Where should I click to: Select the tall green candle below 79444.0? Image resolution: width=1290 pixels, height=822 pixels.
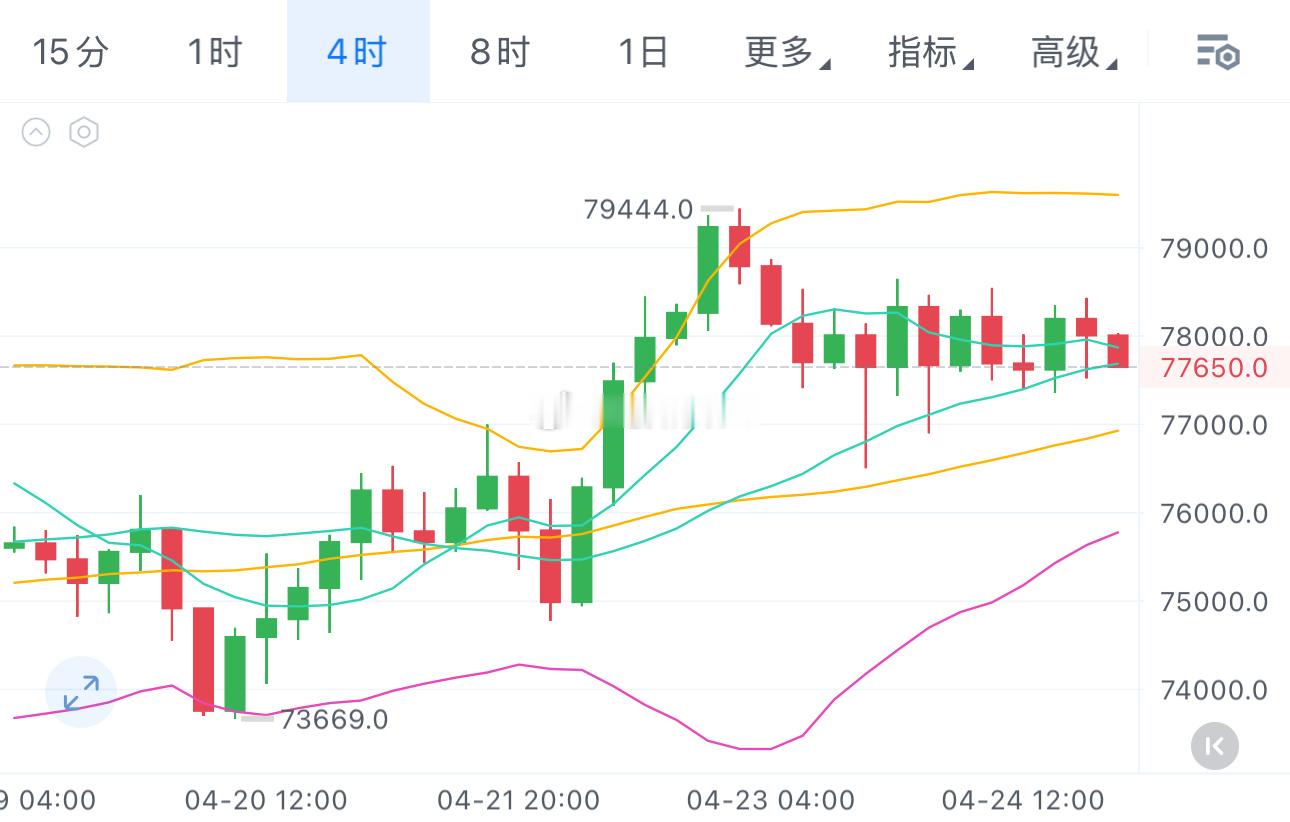point(707,270)
